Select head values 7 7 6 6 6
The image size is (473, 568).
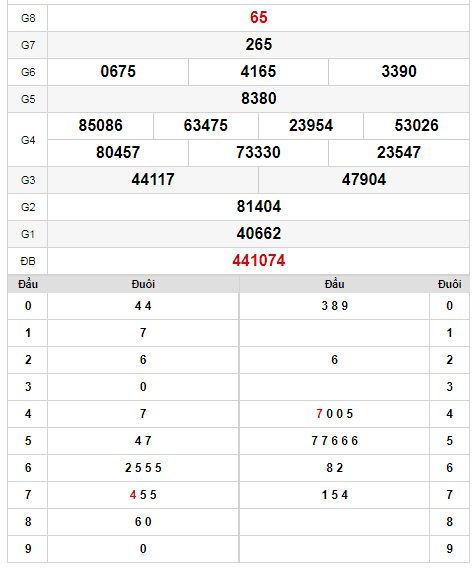pos(335,441)
